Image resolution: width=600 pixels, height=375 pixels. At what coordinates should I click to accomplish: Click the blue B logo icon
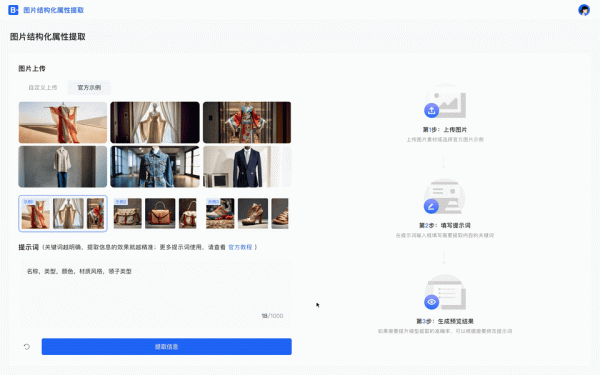point(13,10)
